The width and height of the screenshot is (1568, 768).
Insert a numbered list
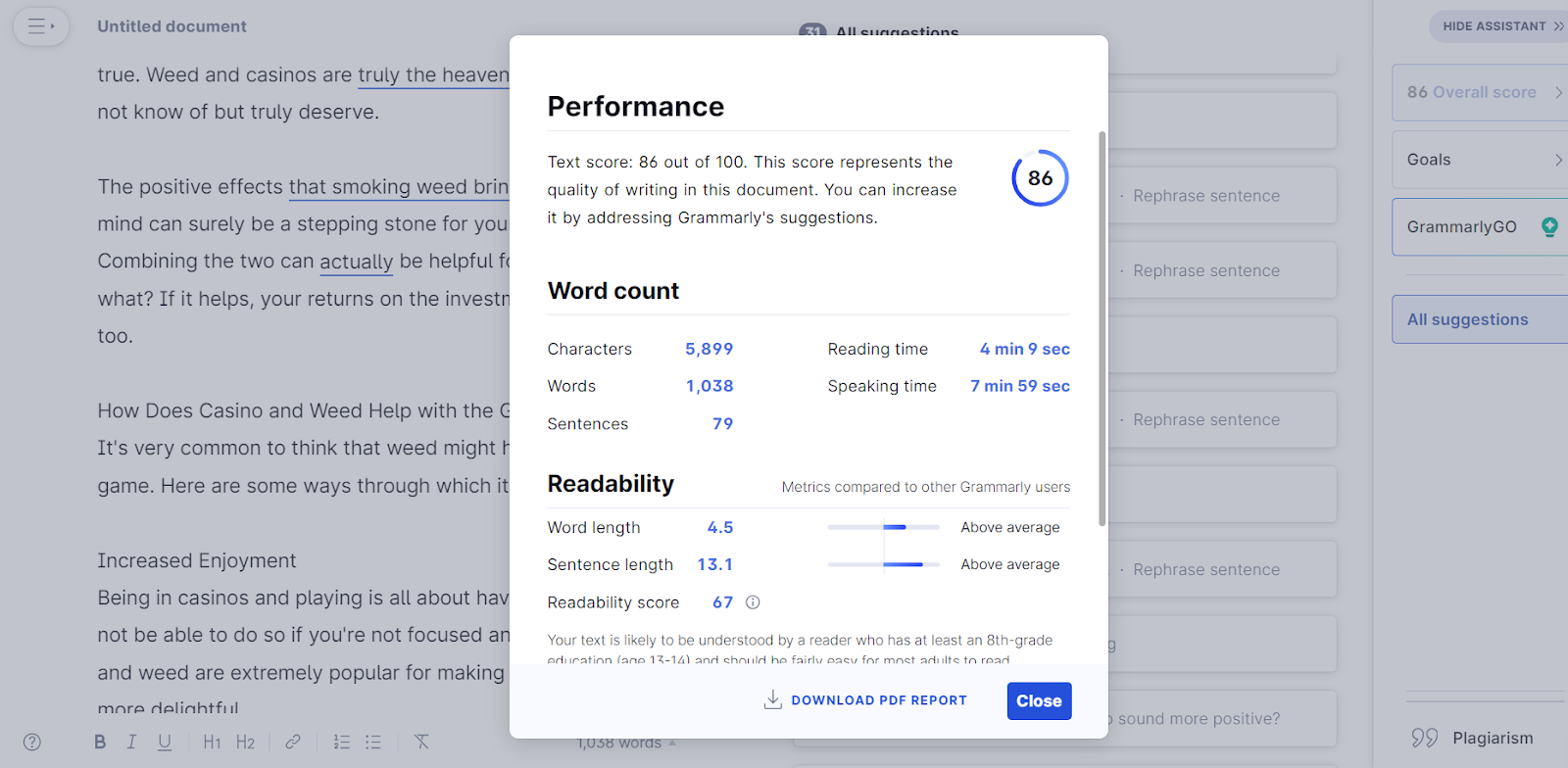point(341,742)
